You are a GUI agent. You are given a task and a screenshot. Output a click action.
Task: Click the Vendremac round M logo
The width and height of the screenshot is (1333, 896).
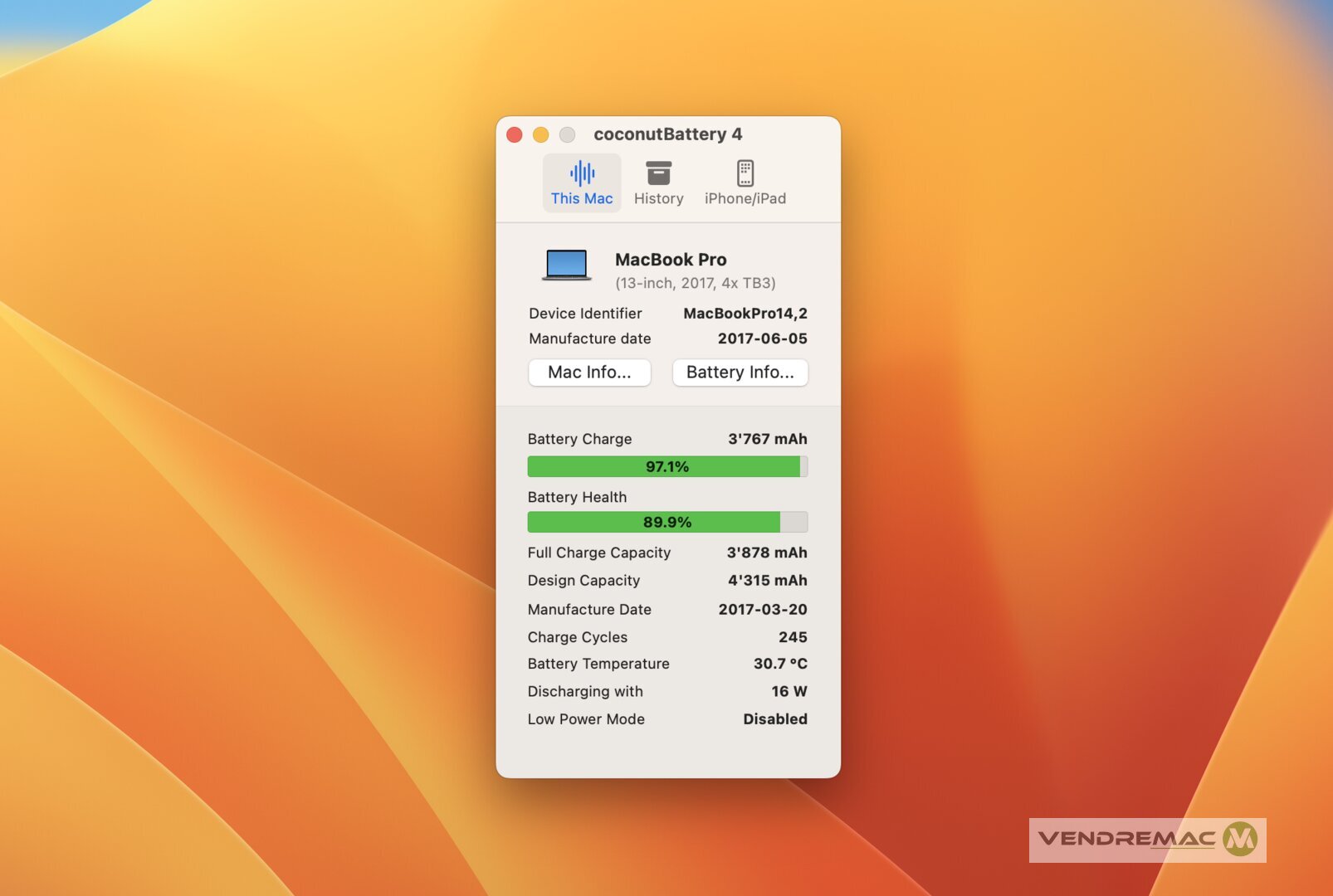coord(1240,839)
